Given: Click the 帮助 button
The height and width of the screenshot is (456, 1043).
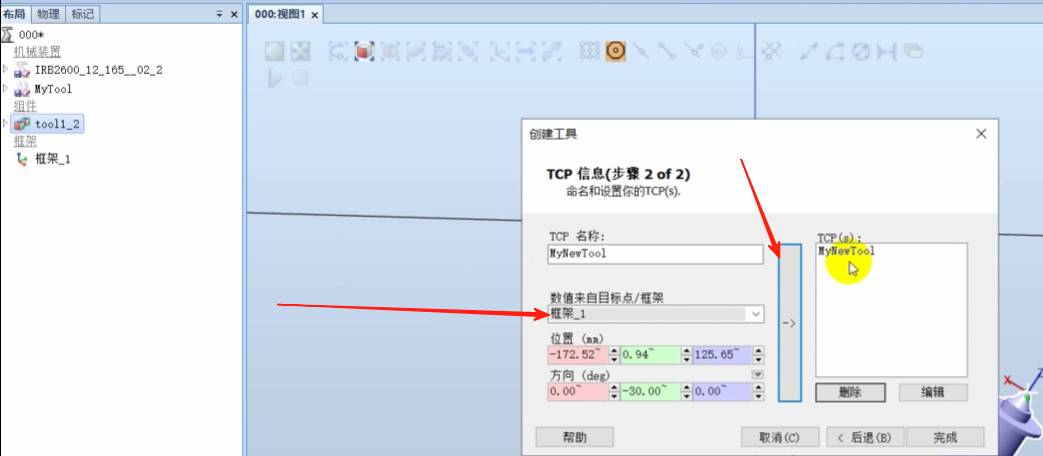Looking at the screenshot, I should pyautogui.click(x=575, y=437).
